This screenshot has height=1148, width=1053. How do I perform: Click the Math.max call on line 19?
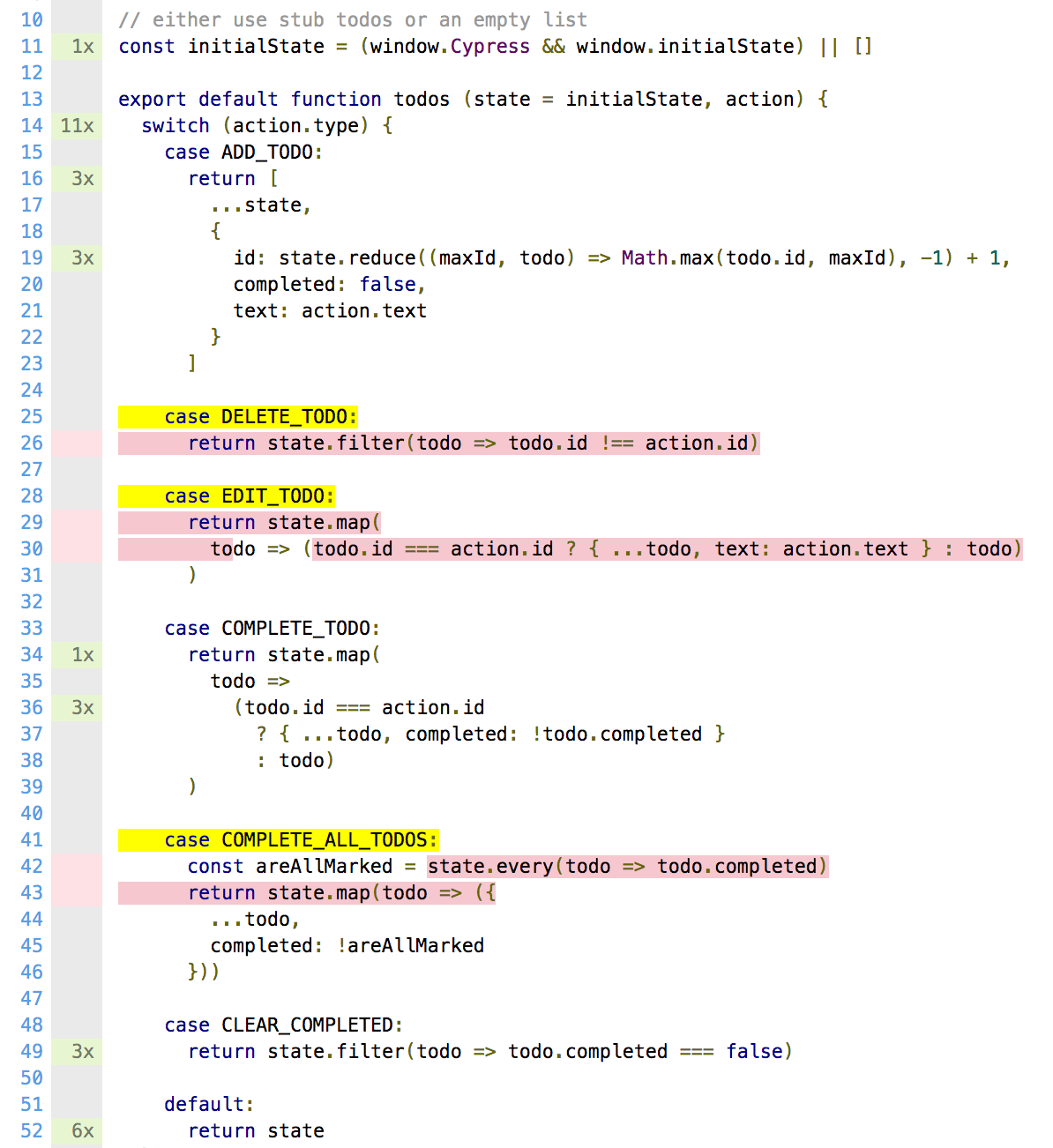667,257
